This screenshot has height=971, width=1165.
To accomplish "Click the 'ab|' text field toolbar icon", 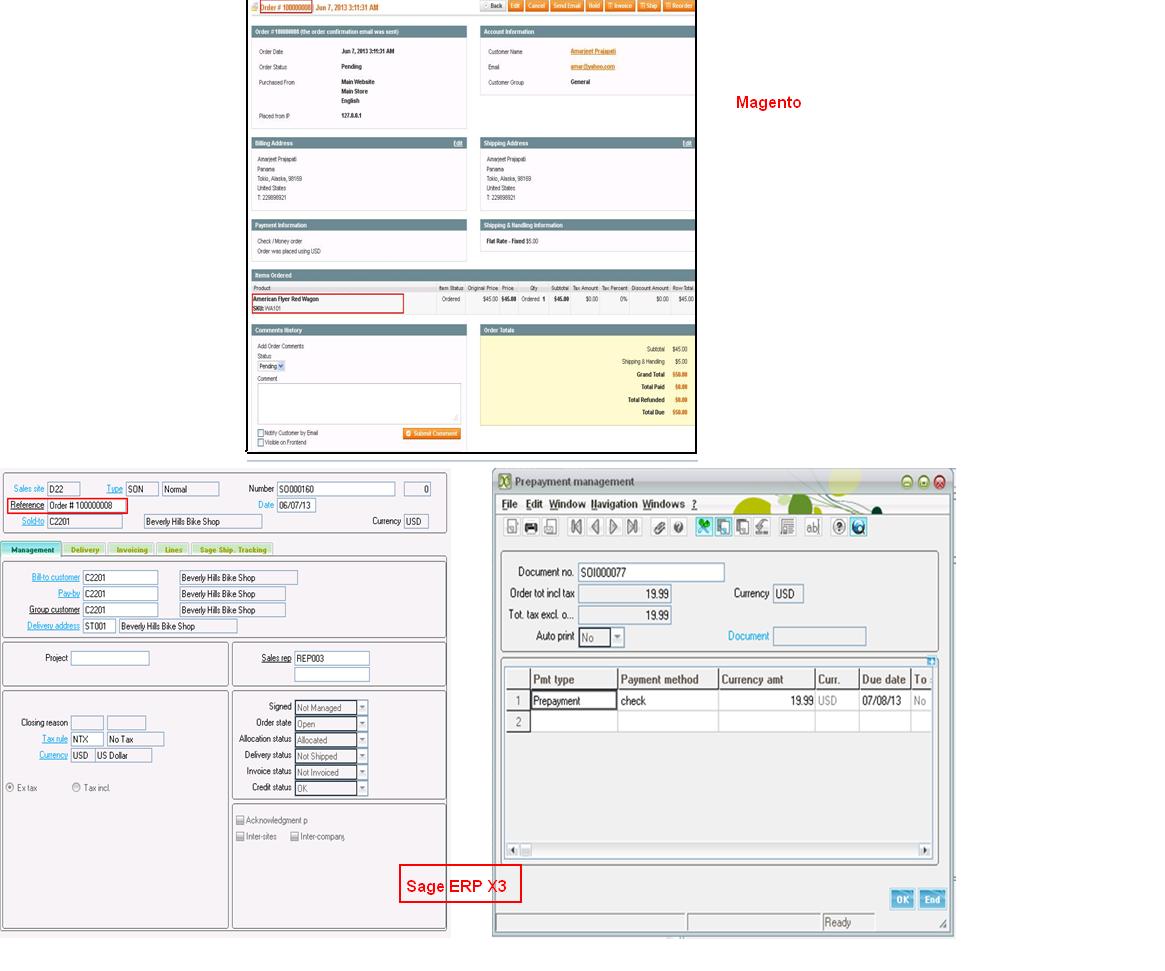I will tap(812, 527).
